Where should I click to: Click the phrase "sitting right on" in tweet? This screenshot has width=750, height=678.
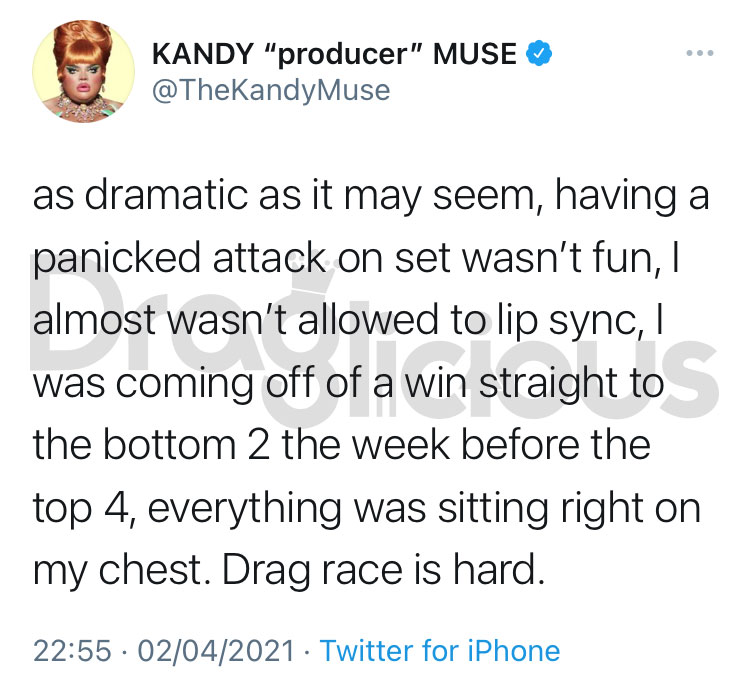(569, 509)
